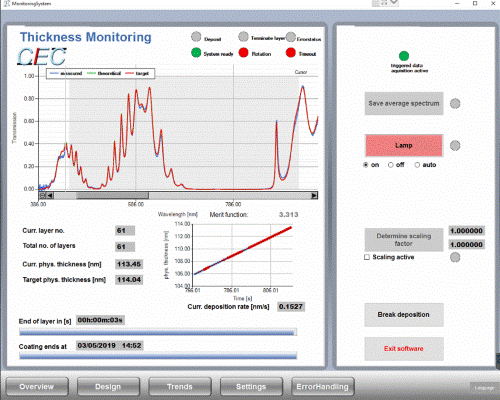Viewport: 500px width, 400px height.
Task: Click the green System ready indicator
Action: tap(196, 53)
